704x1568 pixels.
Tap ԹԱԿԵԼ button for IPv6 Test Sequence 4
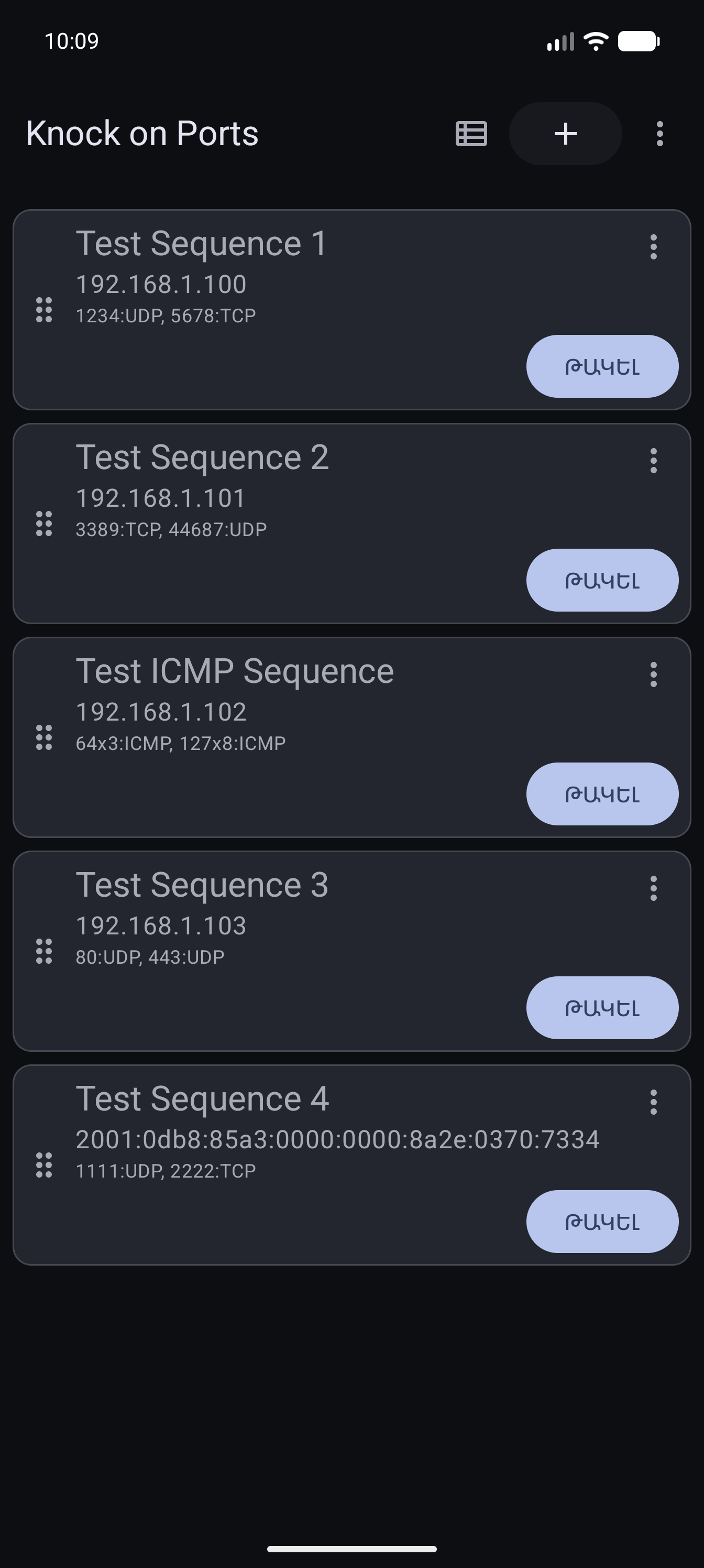(x=602, y=1221)
